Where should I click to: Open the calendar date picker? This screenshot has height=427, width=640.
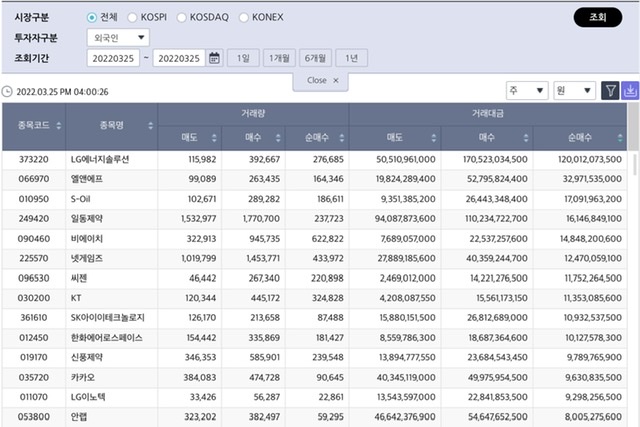click(x=214, y=58)
